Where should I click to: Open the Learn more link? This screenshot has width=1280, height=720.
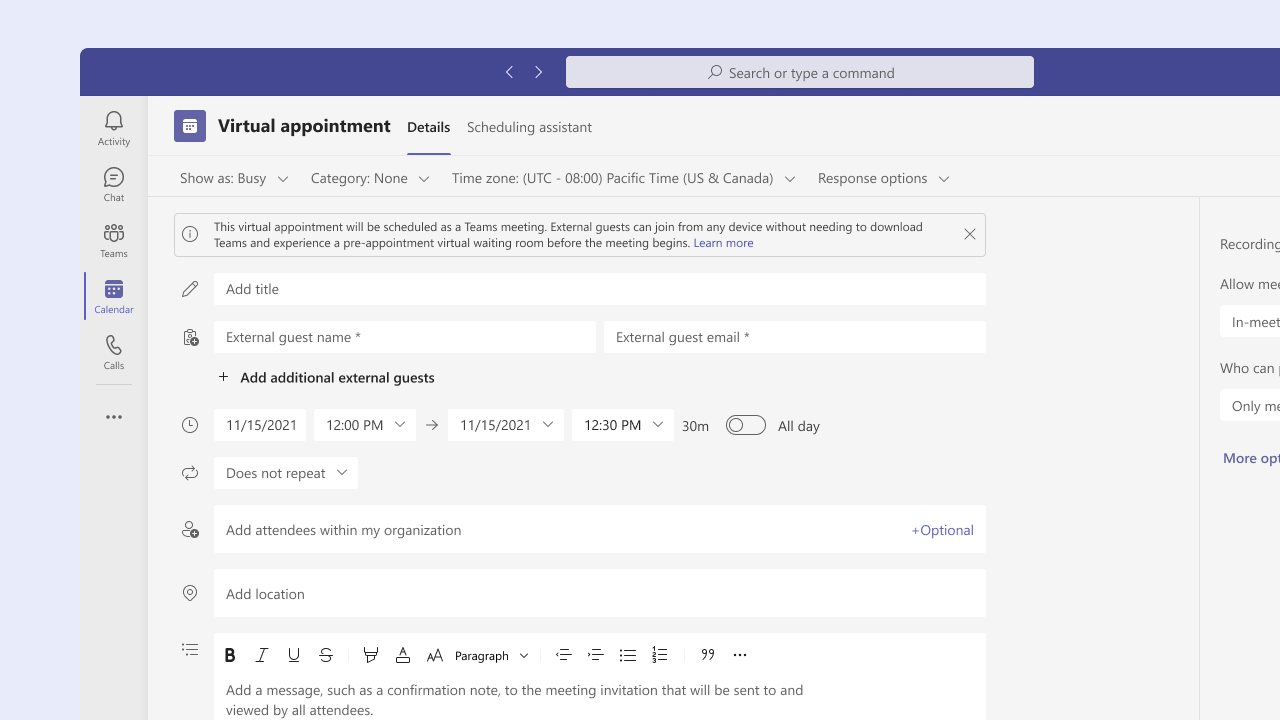point(723,243)
